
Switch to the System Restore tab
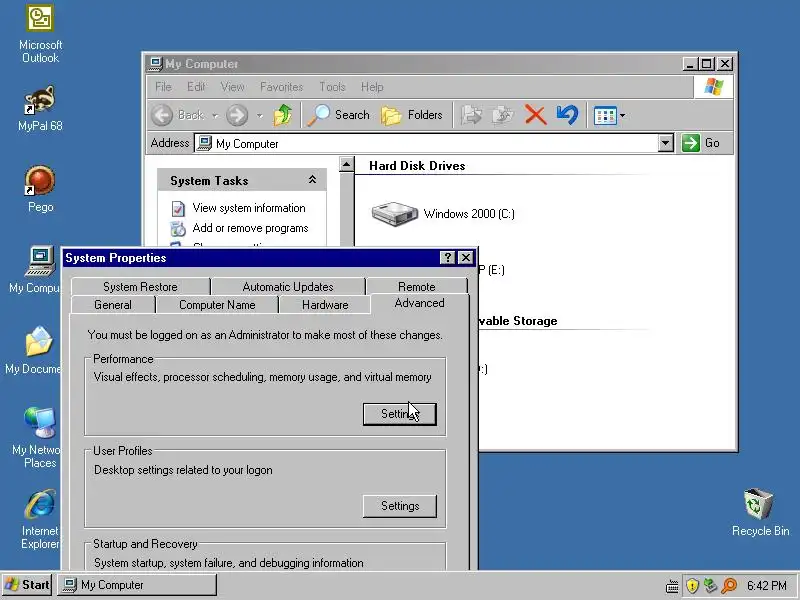click(x=140, y=287)
